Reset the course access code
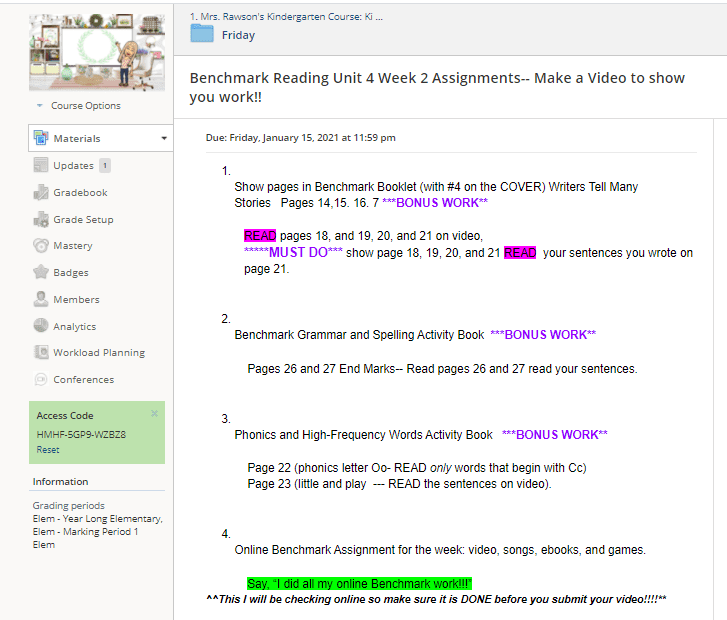 (x=48, y=450)
